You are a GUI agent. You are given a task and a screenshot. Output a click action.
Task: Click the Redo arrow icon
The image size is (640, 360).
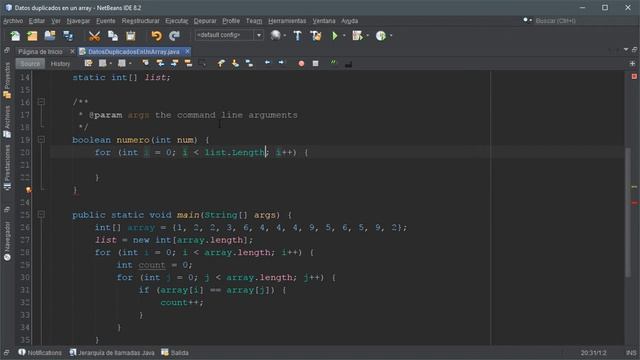(174, 36)
